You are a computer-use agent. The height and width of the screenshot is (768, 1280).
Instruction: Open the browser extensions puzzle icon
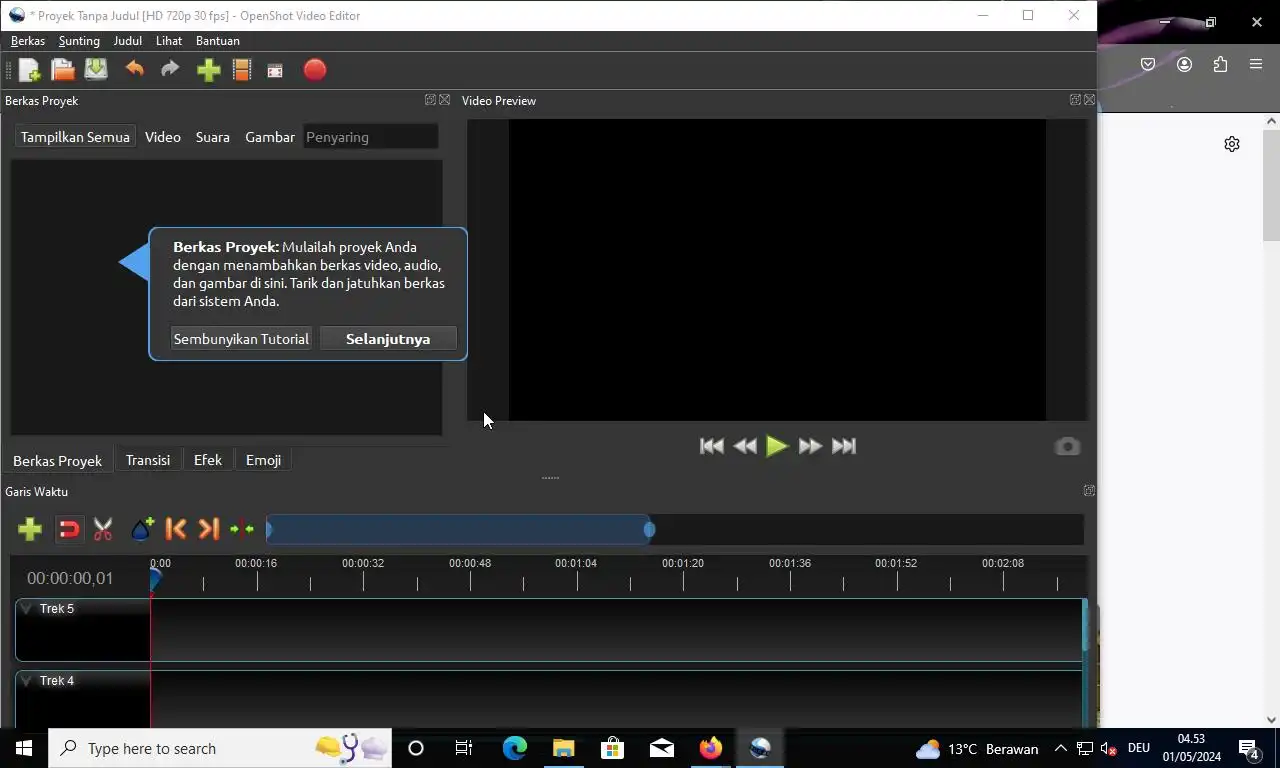1220,64
